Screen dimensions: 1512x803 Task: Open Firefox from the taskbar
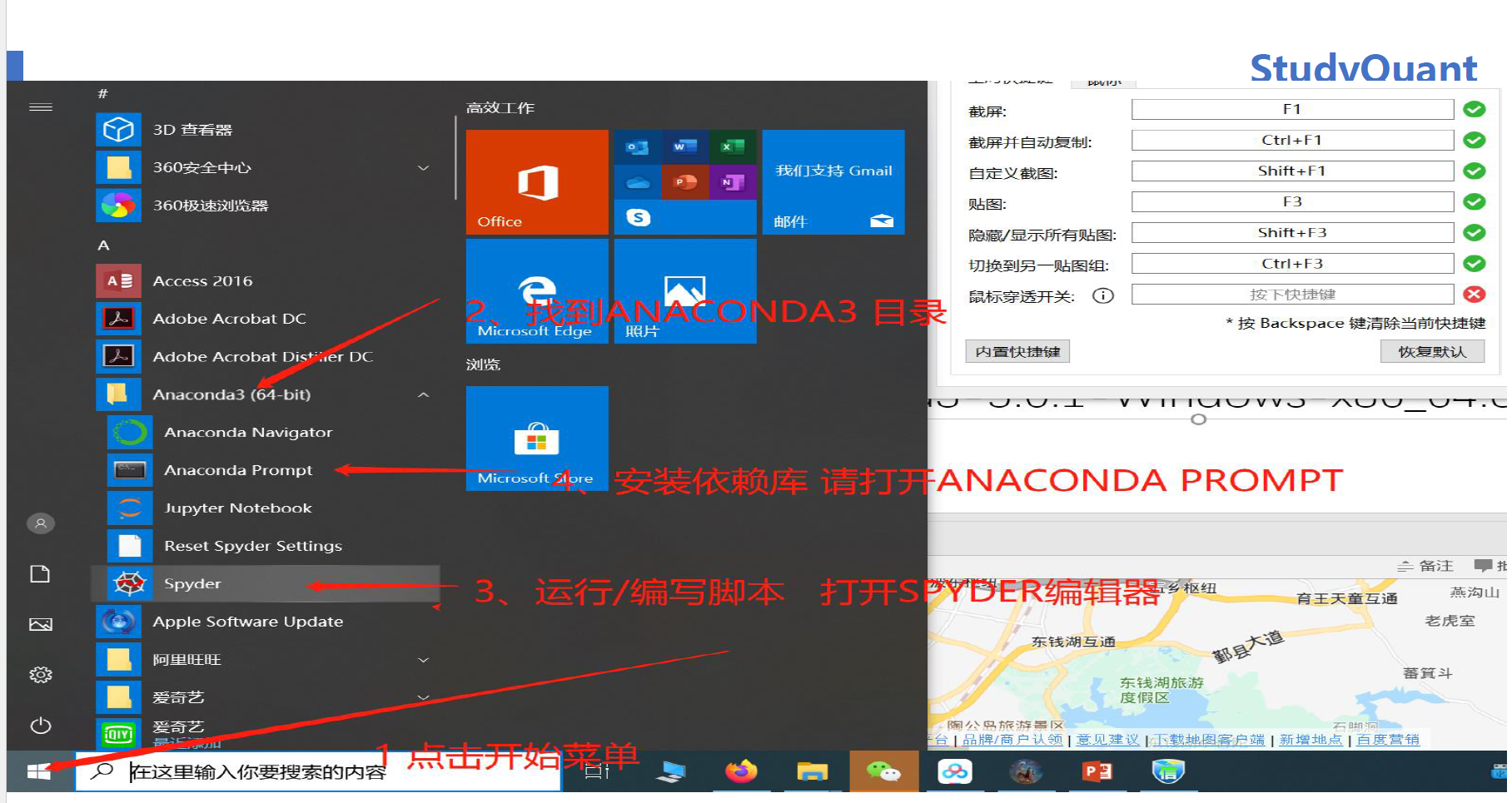741,772
